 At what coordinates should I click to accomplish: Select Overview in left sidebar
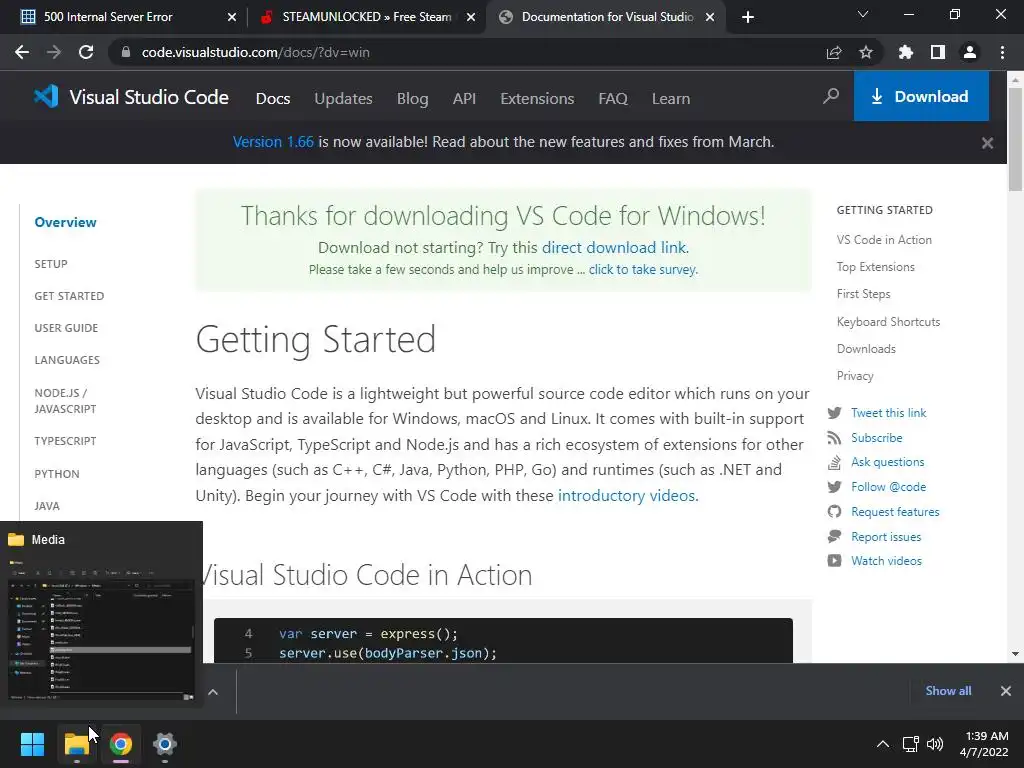click(65, 222)
